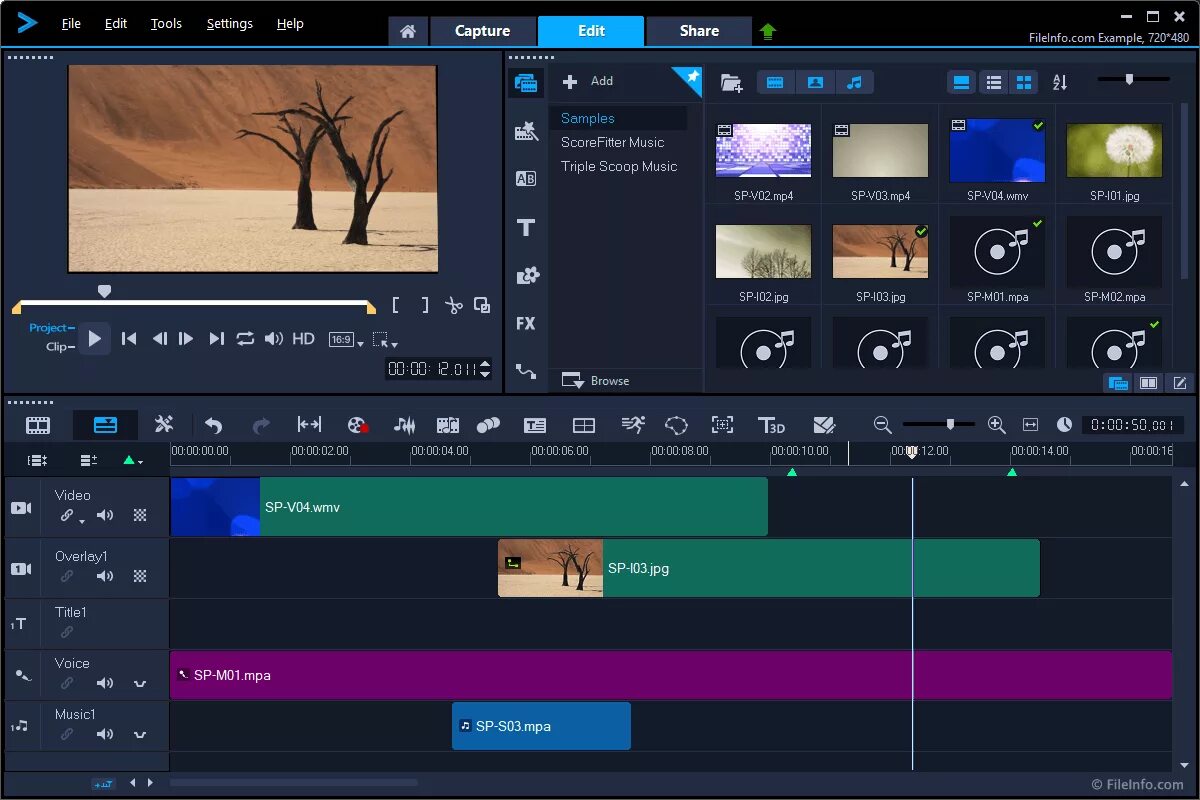Select the ScoreFitter Music folder
This screenshot has height=800, width=1200.
pos(612,142)
